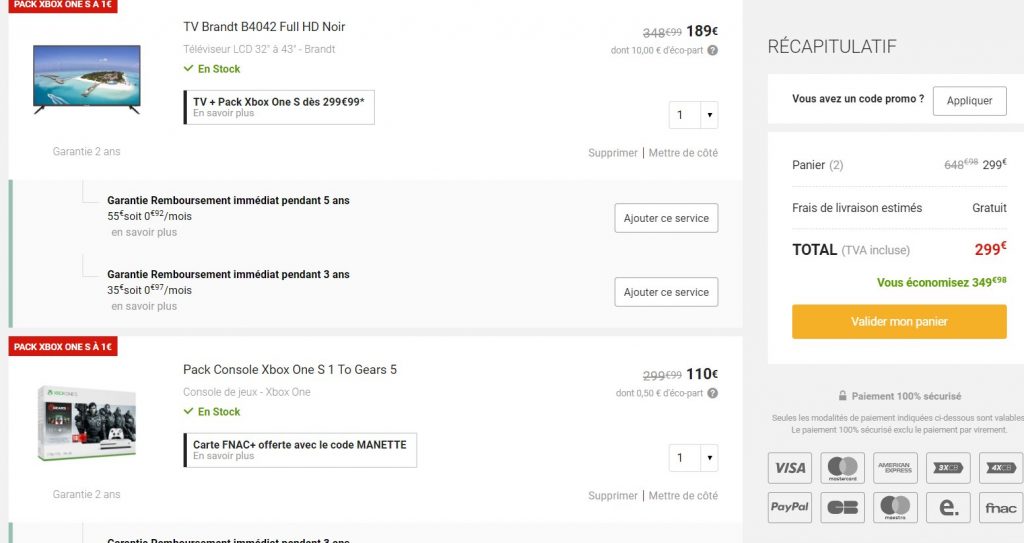
Task: Click the PayPal payment icon
Action: tap(790, 507)
